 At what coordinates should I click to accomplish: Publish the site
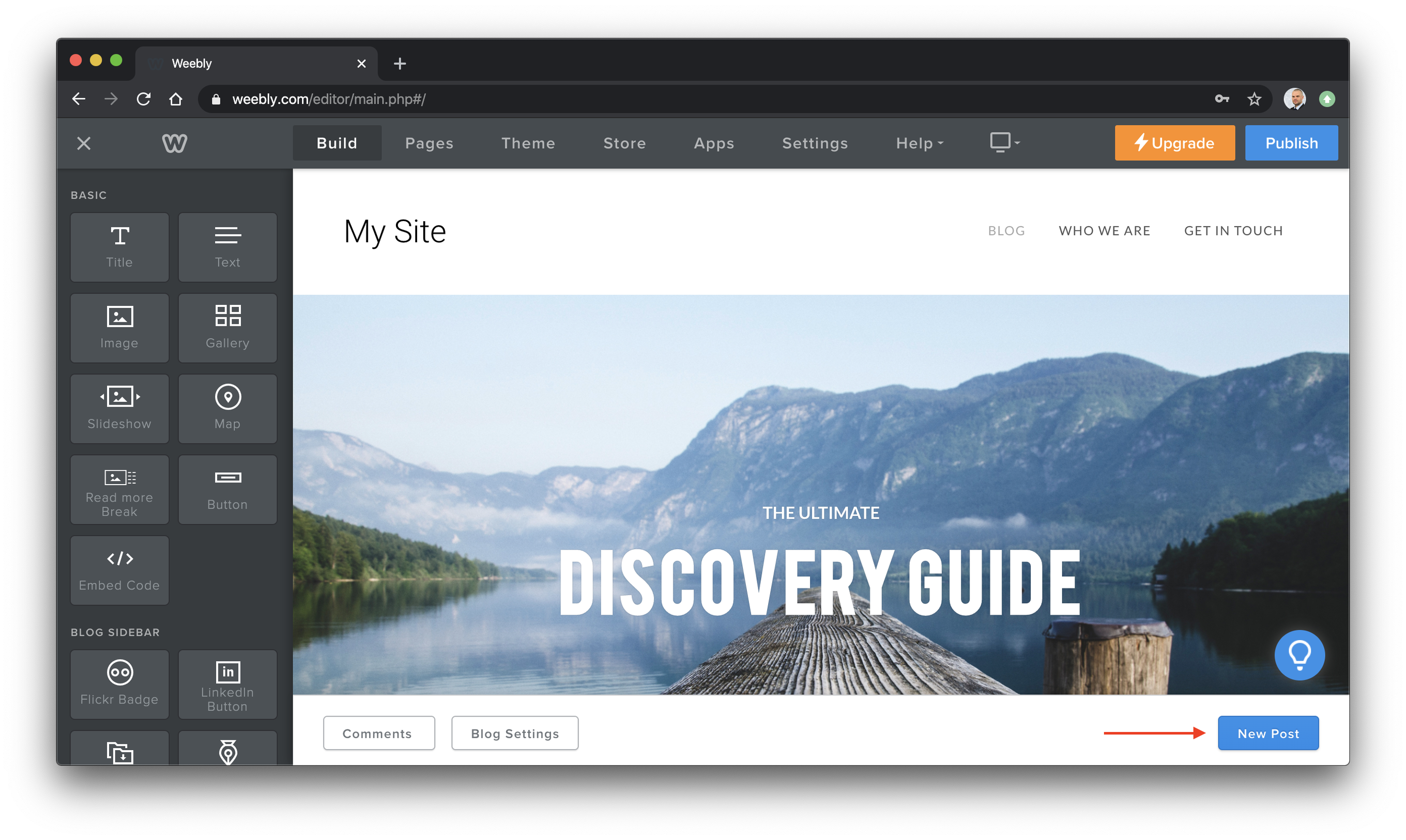pyautogui.click(x=1291, y=143)
